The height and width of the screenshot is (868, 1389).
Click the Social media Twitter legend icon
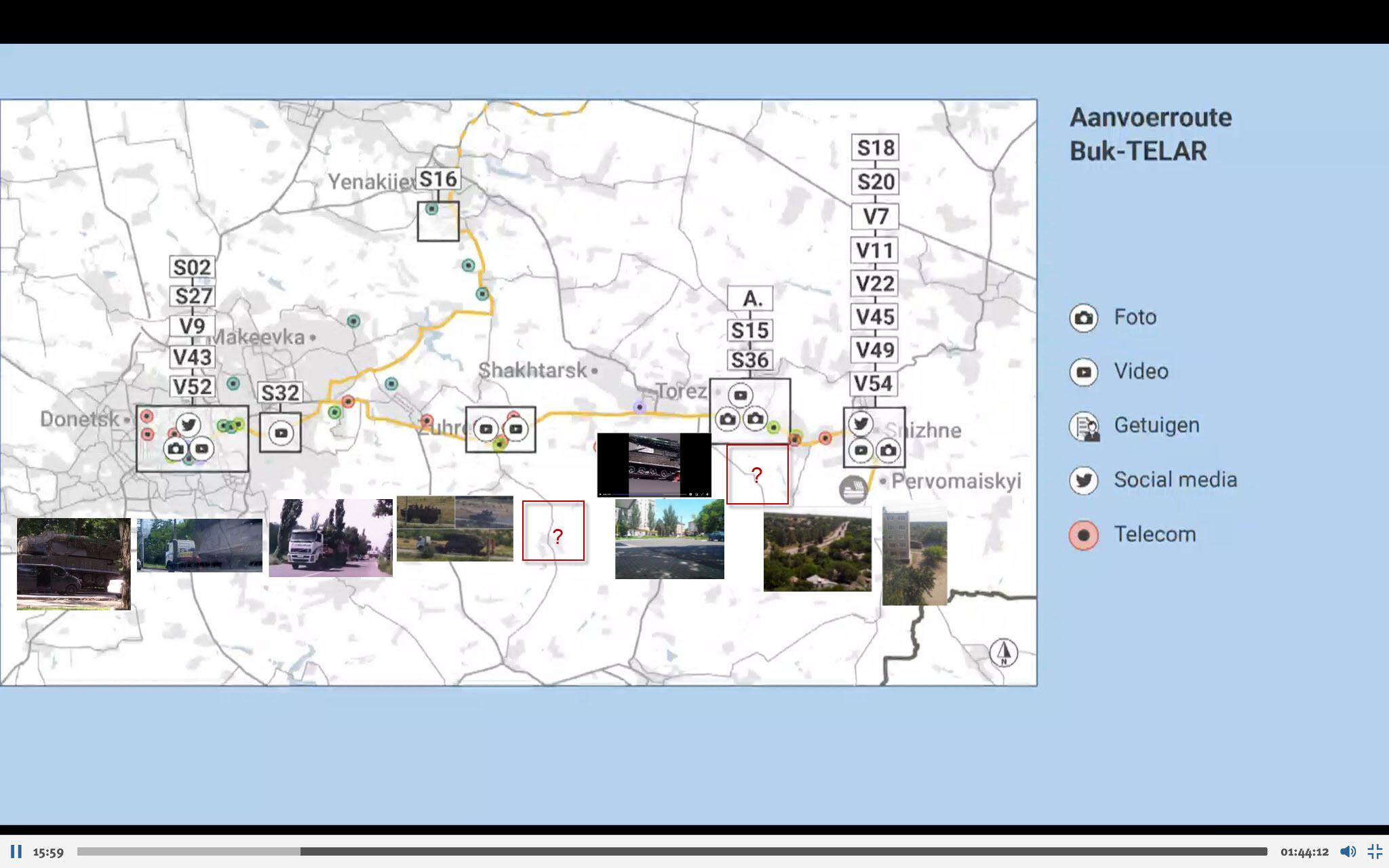point(1083,480)
